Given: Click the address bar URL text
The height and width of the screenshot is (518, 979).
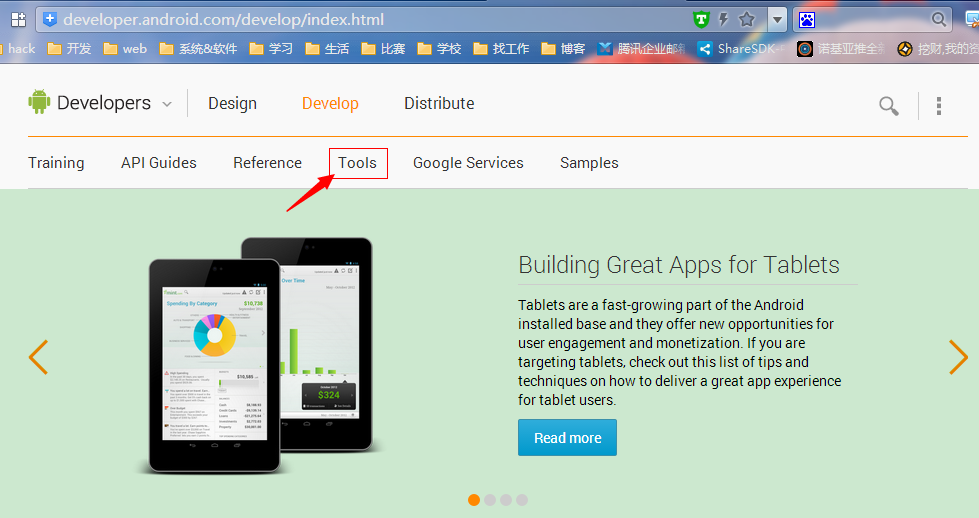Looking at the screenshot, I should coord(224,19).
